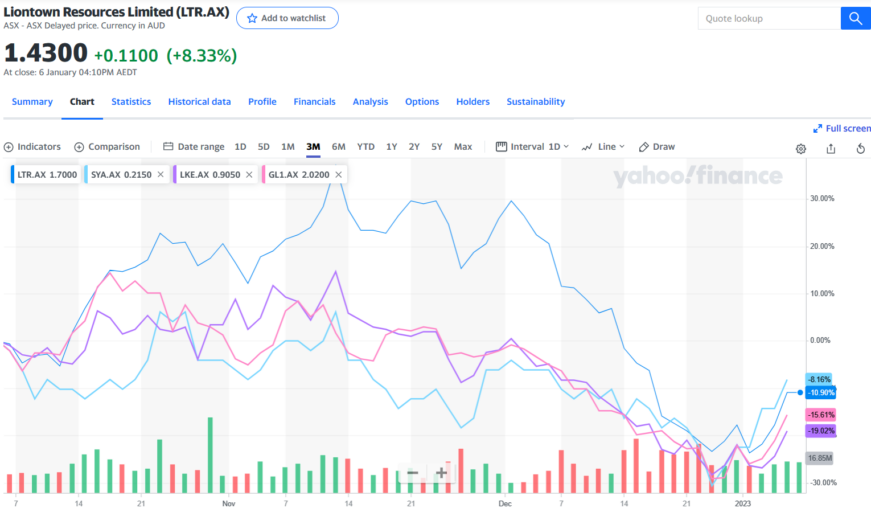Click the 16.85M volume label
The image size is (871, 512).
tap(820, 458)
